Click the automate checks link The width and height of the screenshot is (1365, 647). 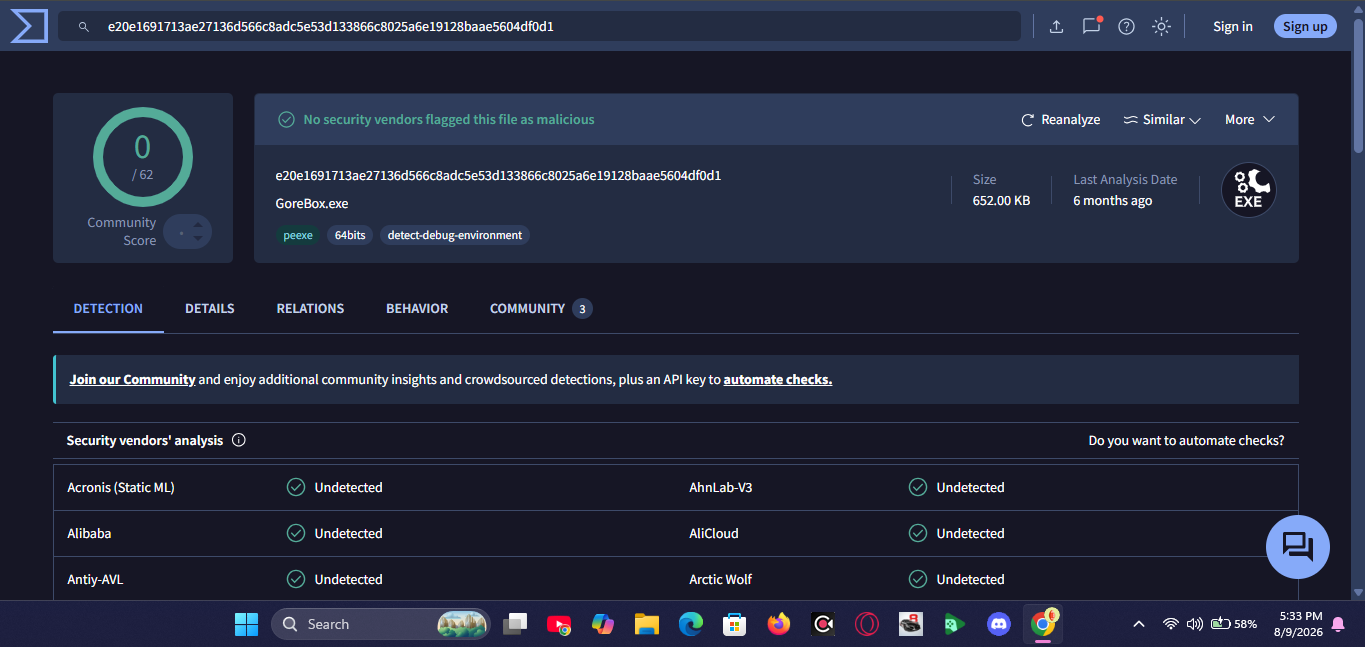point(778,380)
